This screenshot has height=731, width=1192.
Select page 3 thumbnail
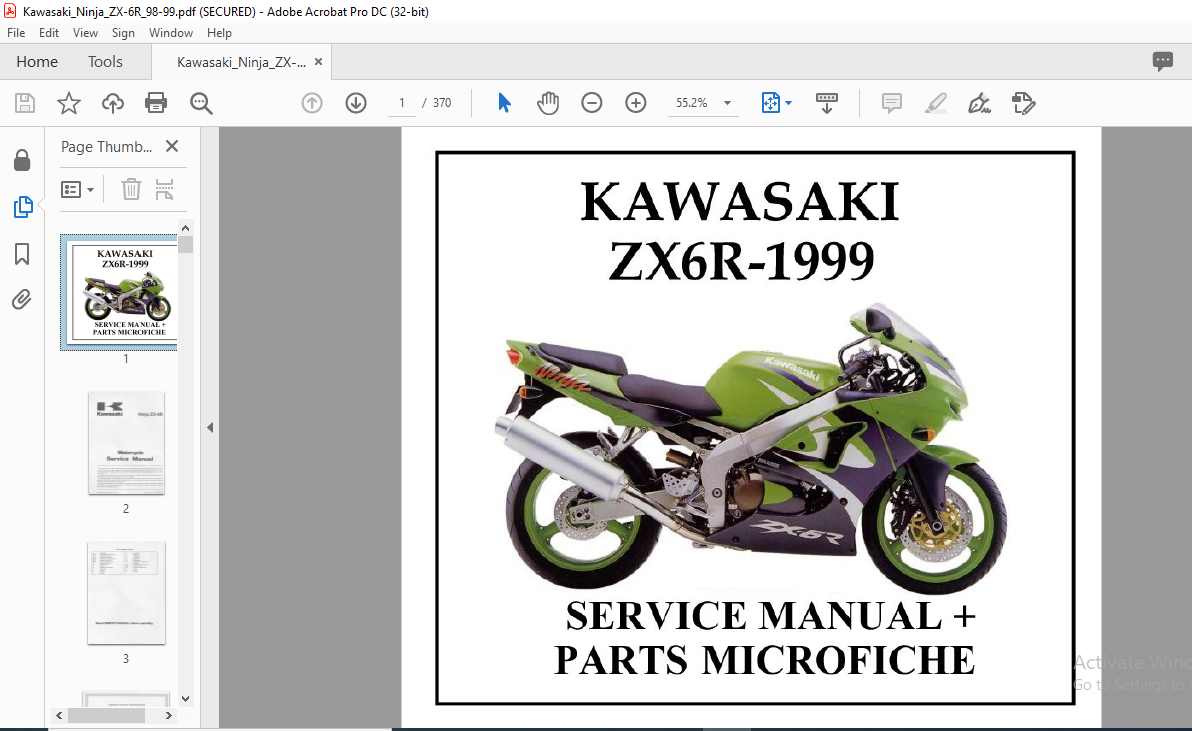coord(126,593)
